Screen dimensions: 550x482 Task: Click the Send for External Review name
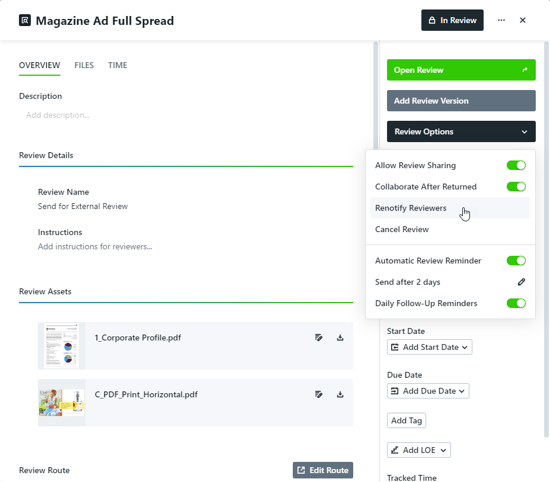click(x=83, y=206)
